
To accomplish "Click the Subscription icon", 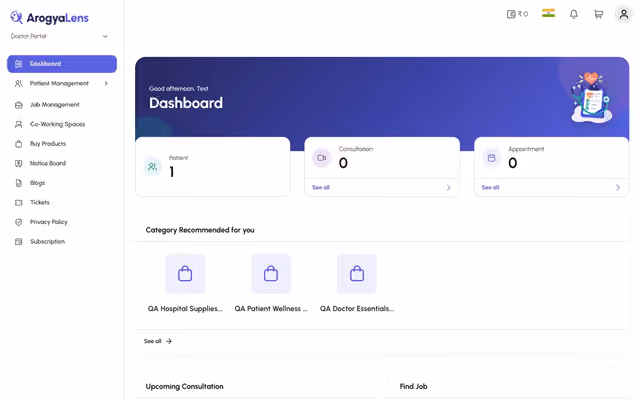I will (18, 242).
